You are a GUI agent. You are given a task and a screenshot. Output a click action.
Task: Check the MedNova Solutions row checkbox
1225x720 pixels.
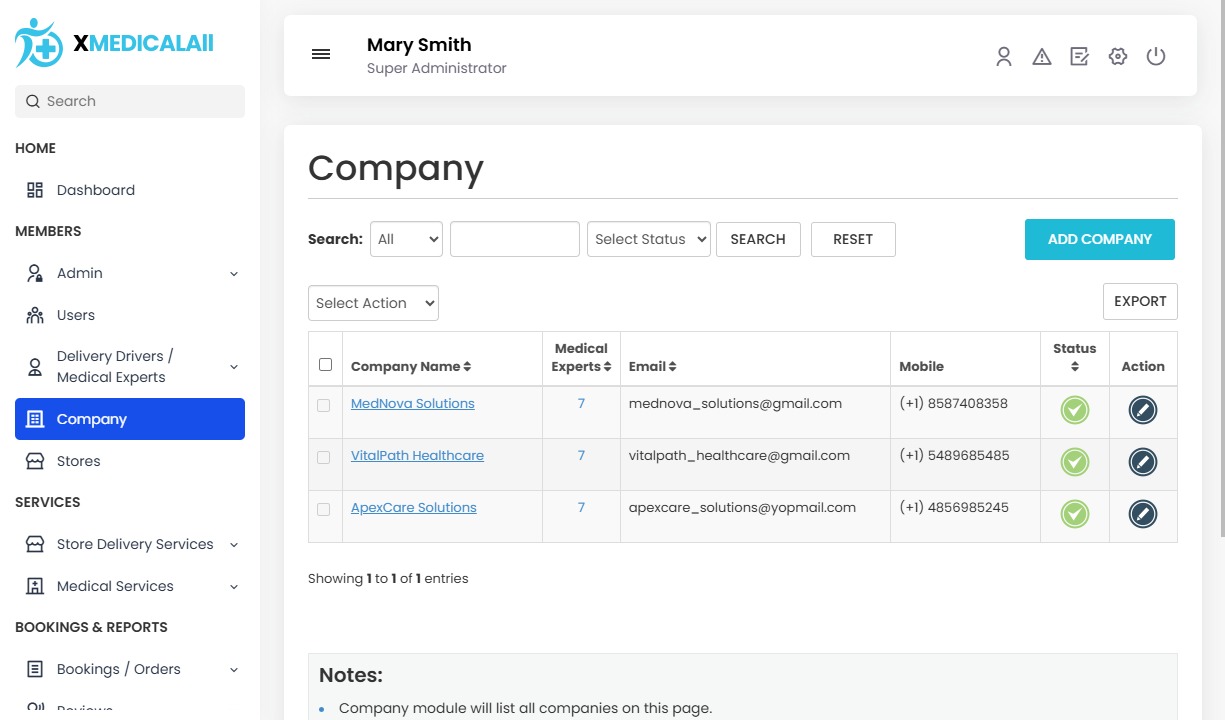323,406
